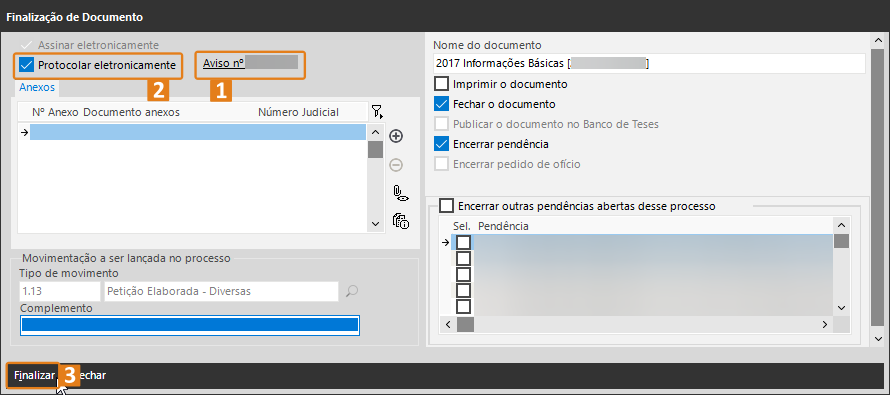Toggle Protocolar eletronicamente checkbox
Image resolution: width=890 pixels, height=395 pixels.
coord(27,65)
